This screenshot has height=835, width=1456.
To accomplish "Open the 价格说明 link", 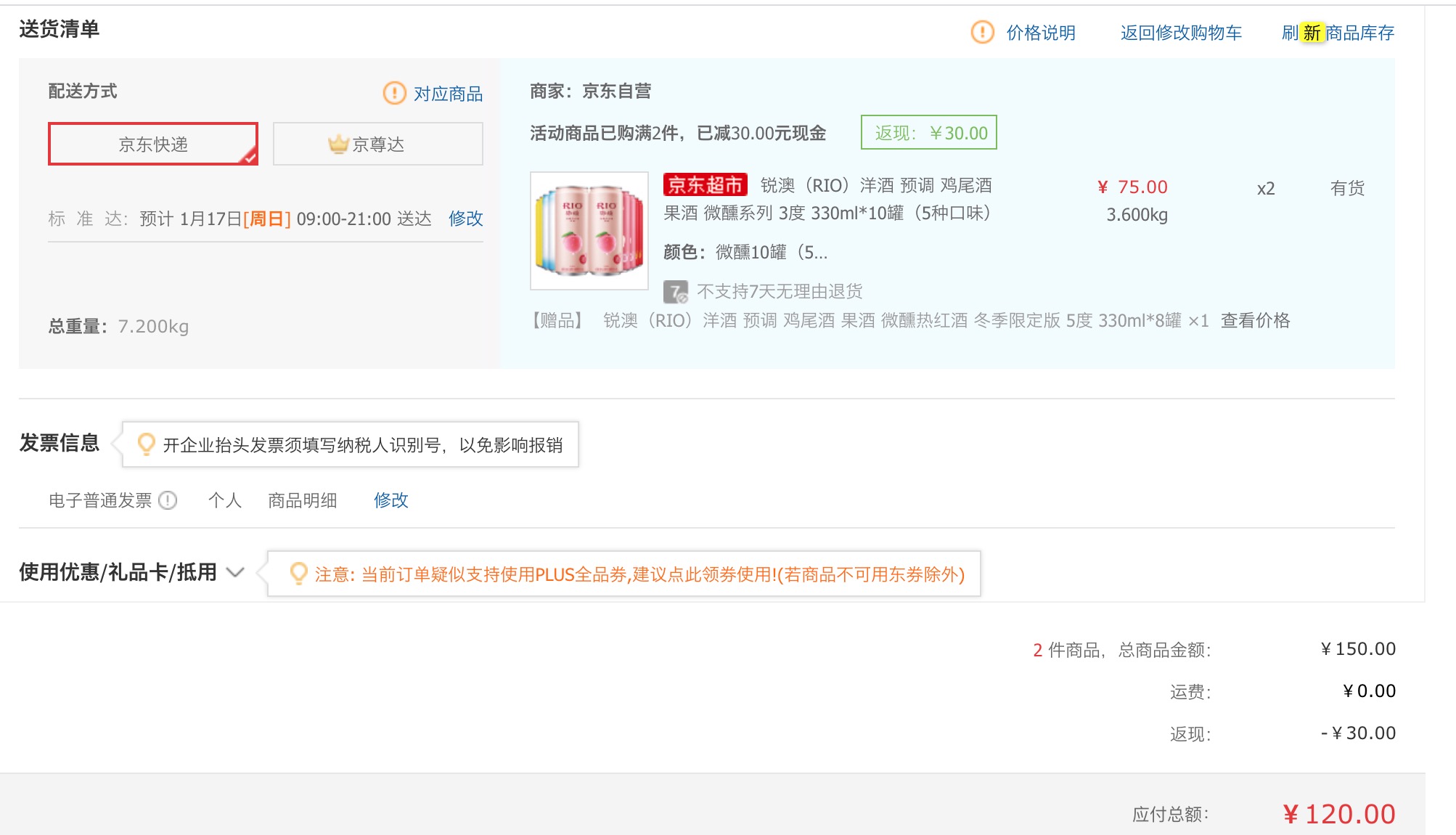I will pos(1041,33).
